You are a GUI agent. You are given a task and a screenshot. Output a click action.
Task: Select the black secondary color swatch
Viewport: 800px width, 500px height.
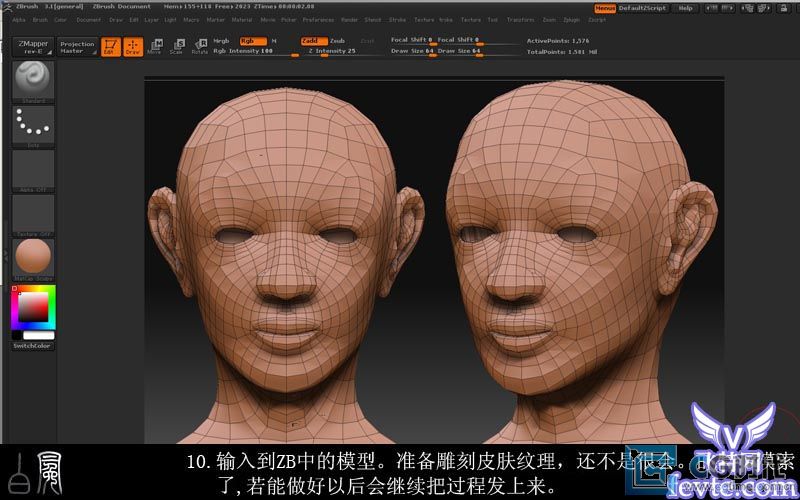coord(17,335)
